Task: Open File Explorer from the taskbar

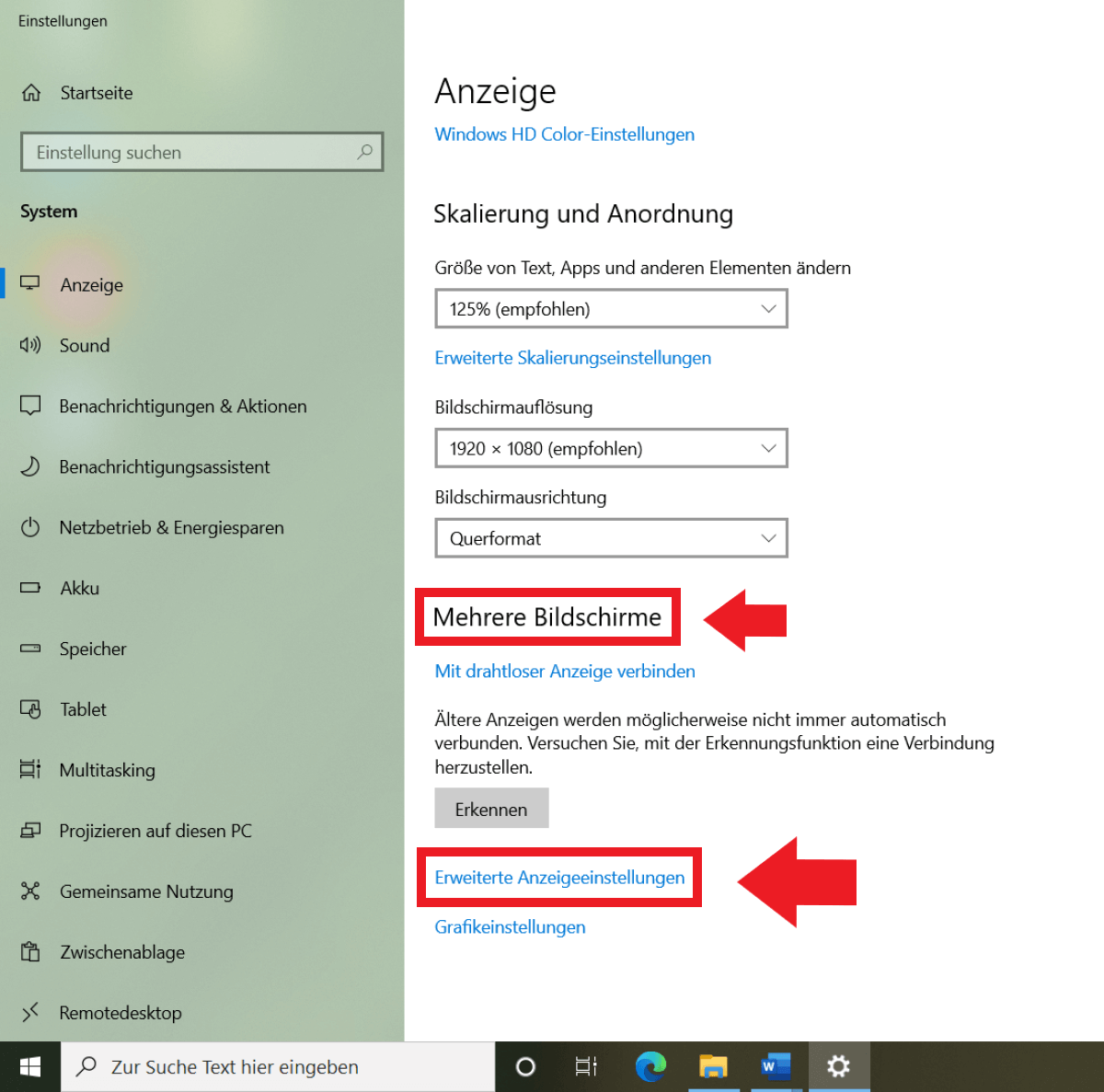Action: [x=713, y=1067]
